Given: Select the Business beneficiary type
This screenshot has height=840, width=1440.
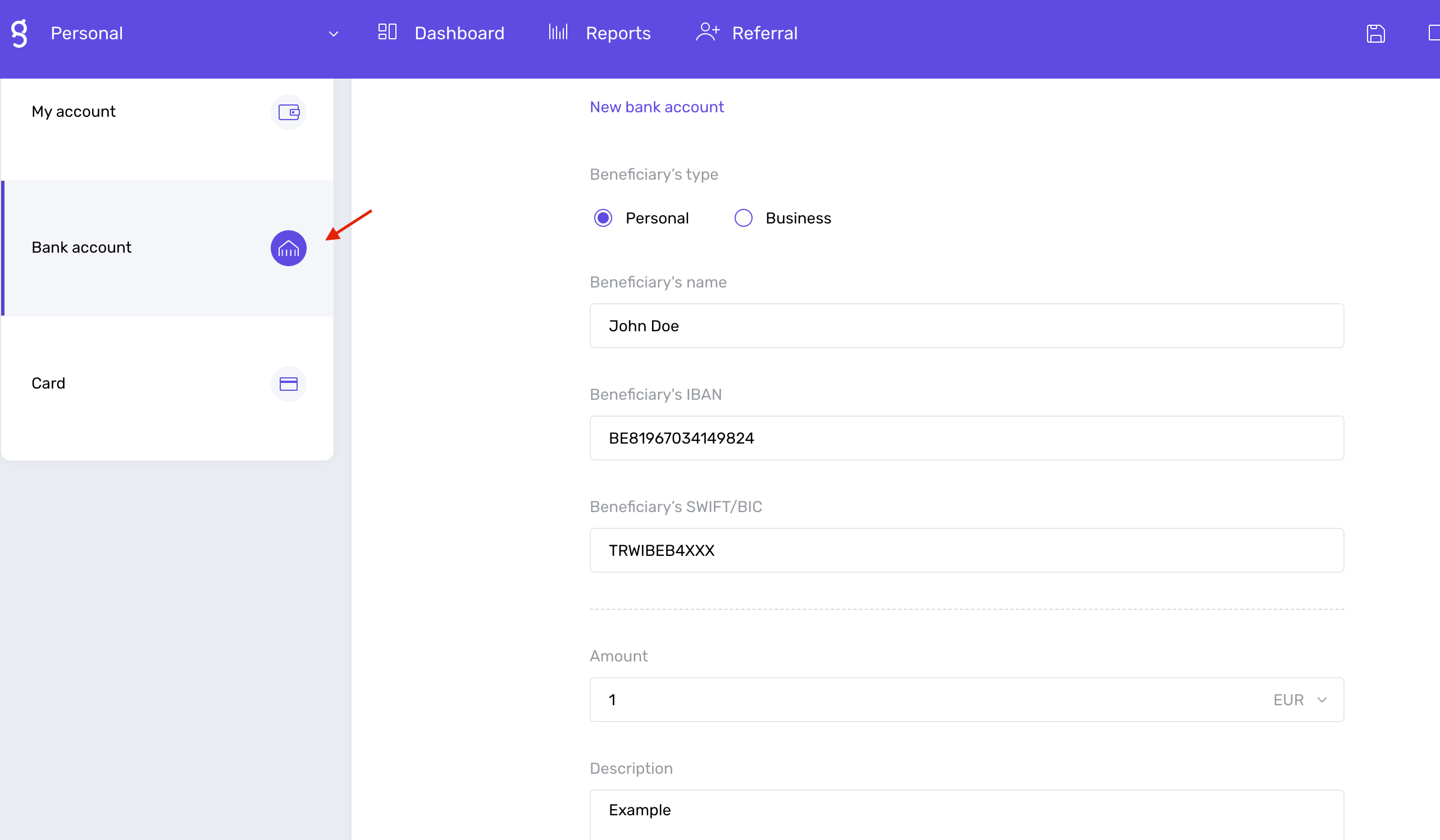Looking at the screenshot, I should [x=743, y=218].
